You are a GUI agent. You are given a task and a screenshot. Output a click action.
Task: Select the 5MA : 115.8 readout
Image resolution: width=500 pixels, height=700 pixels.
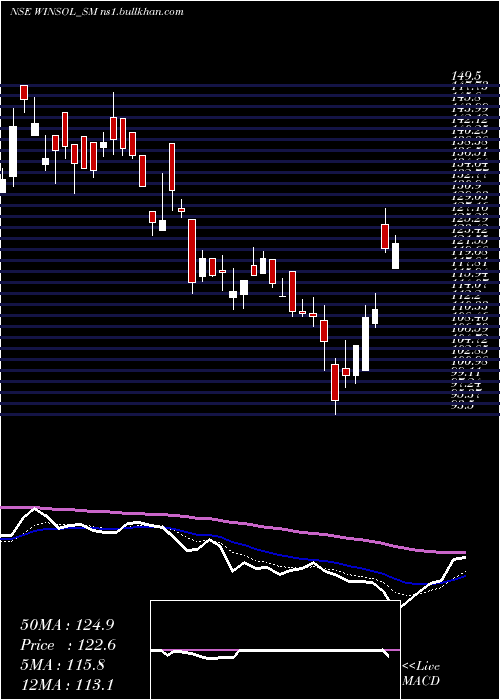click(x=63, y=665)
